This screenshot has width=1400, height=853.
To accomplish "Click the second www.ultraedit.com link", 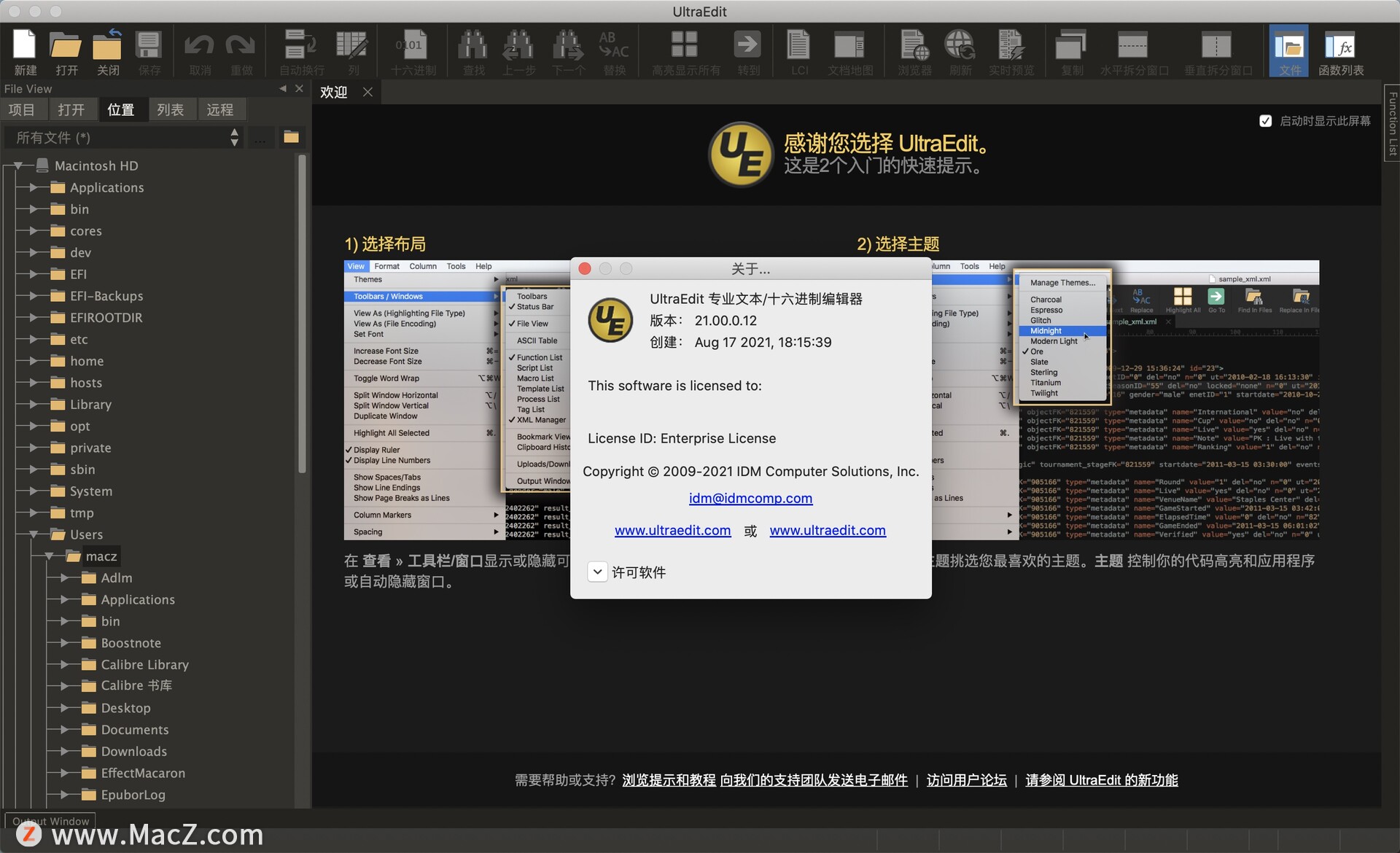I will [x=828, y=531].
